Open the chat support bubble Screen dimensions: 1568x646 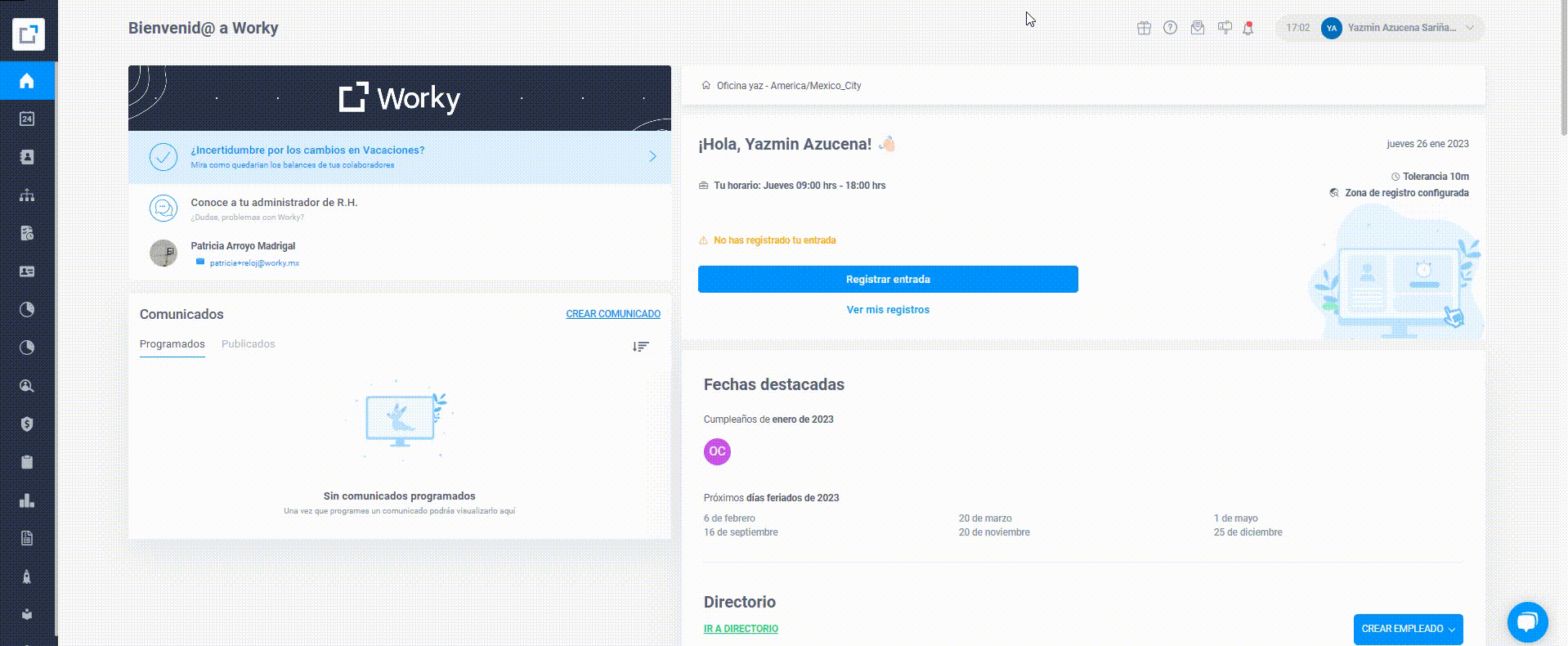(x=1527, y=622)
